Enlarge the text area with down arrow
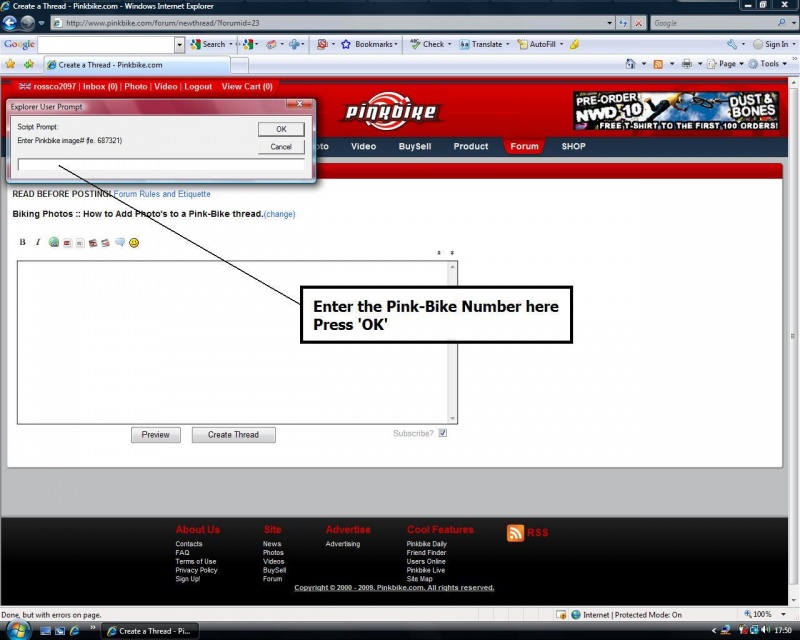 click(x=452, y=253)
